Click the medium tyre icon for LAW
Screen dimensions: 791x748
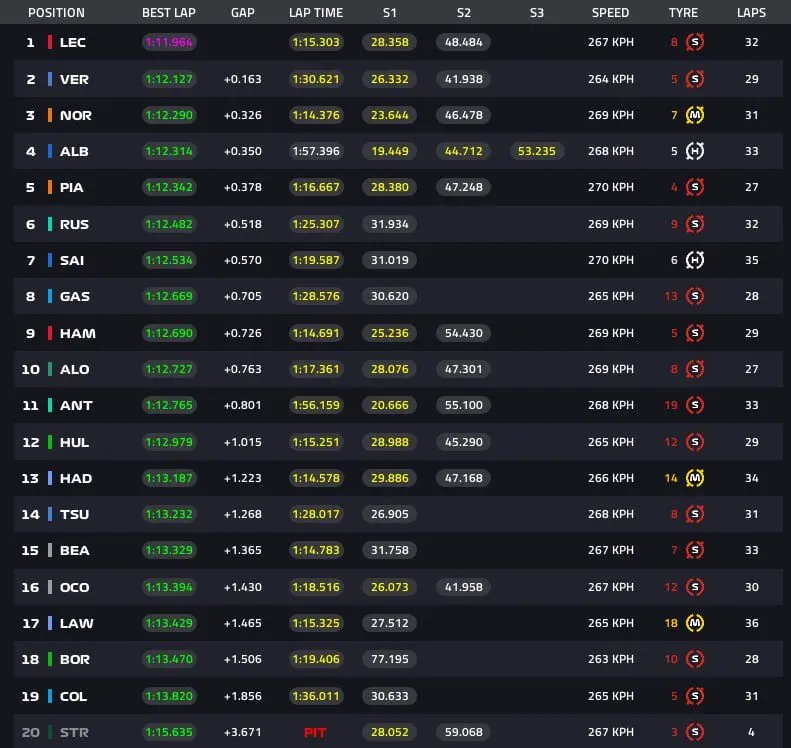click(x=695, y=623)
